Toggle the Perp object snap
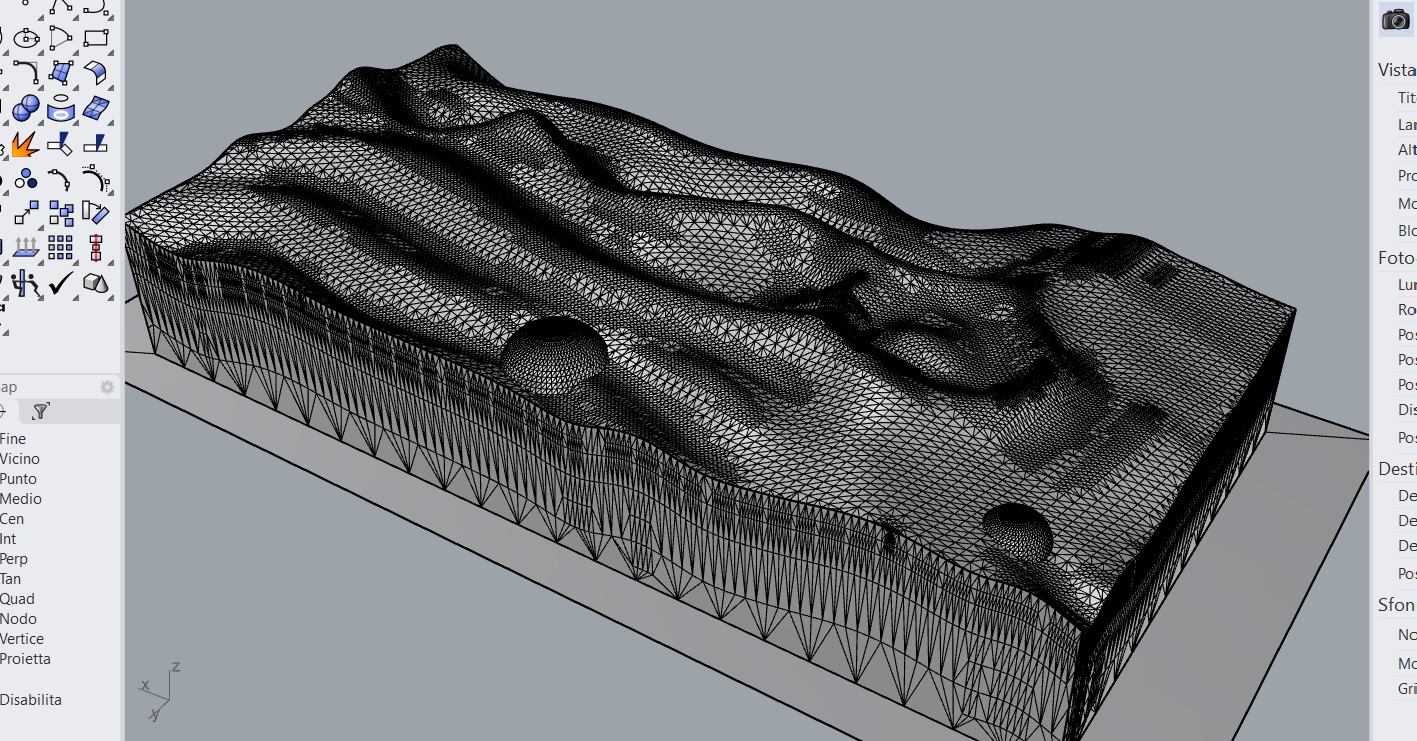Screen dimensions: 1417x741 [x=14, y=559]
